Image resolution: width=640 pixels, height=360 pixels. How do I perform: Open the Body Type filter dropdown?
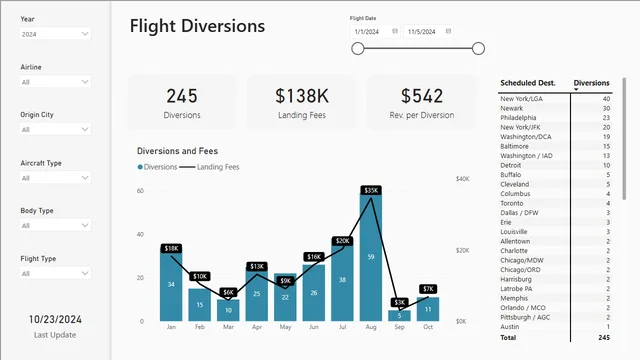(x=56, y=225)
